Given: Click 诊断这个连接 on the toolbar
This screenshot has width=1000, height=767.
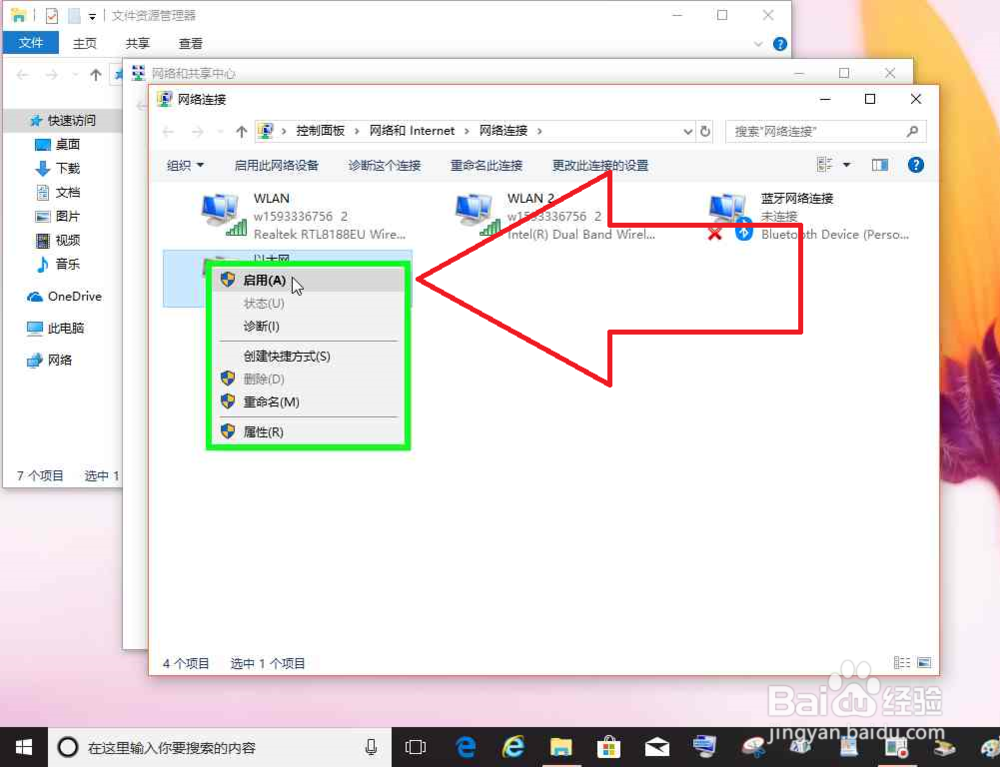Looking at the screenshot, I should pos(385,164).
